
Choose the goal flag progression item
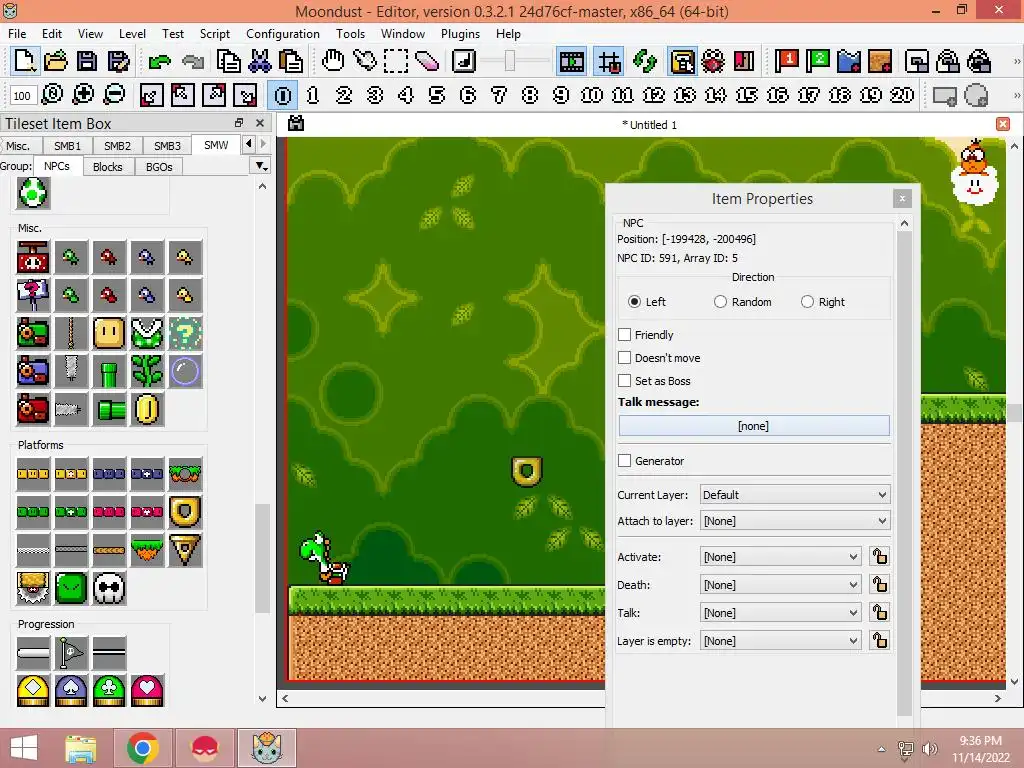pyautogui.click(x=71, y=652)
